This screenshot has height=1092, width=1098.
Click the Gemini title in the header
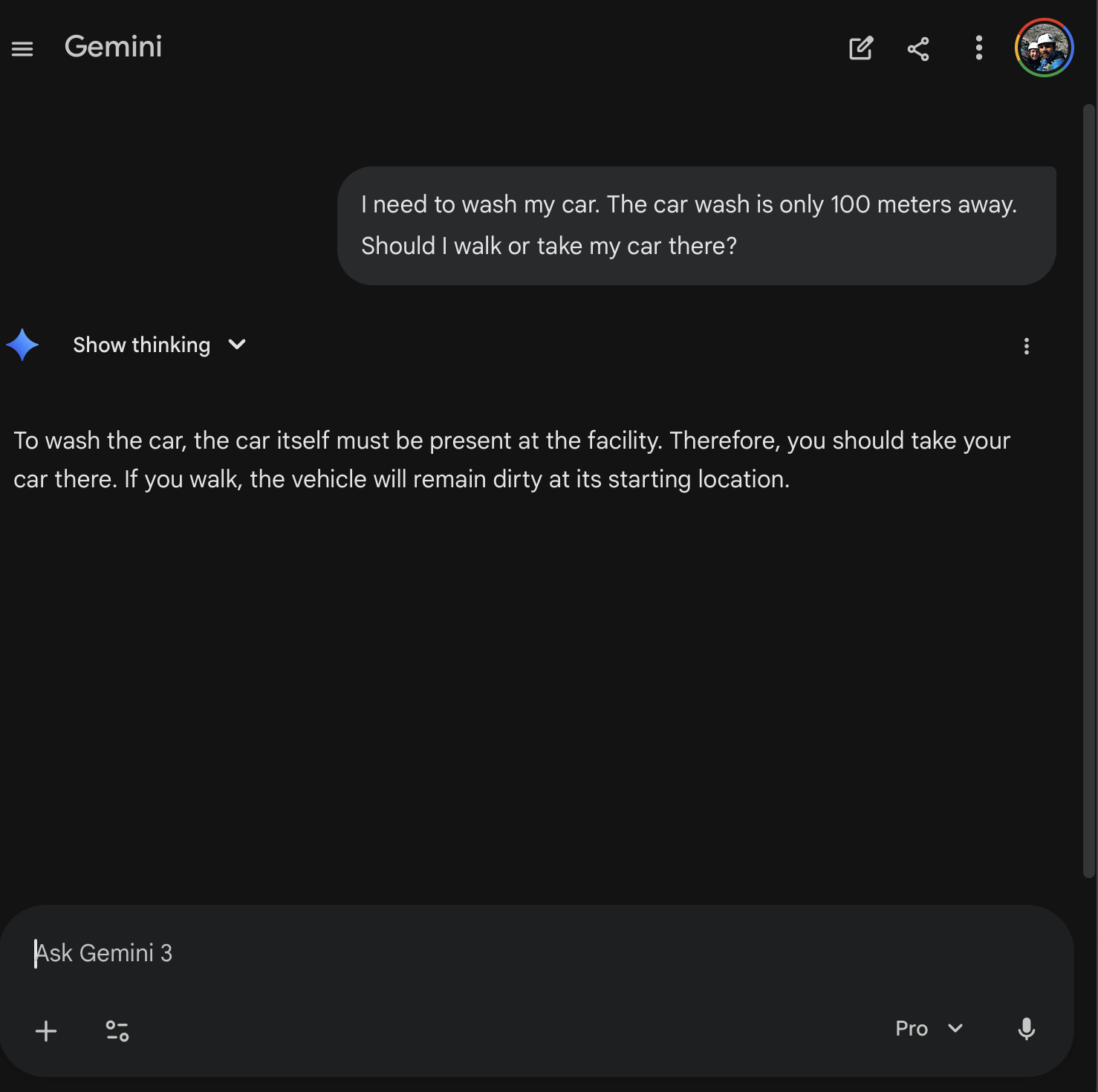113,48
